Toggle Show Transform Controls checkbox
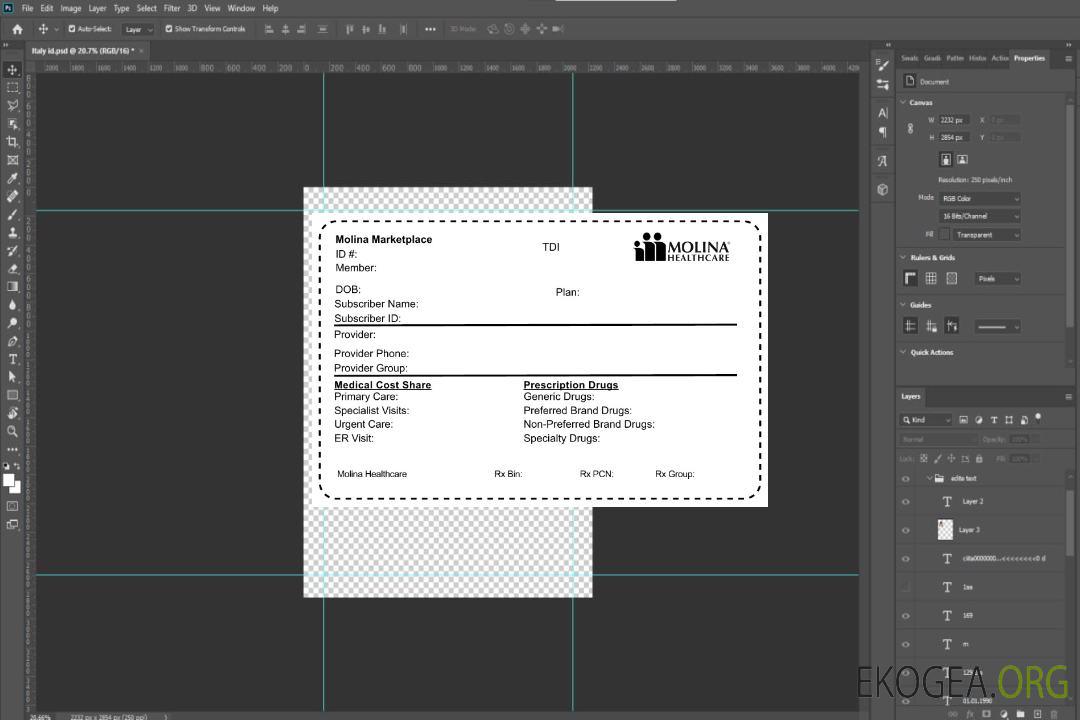Image resolution: width=1080 pixels, height=720 pixels. pos(169,29)
